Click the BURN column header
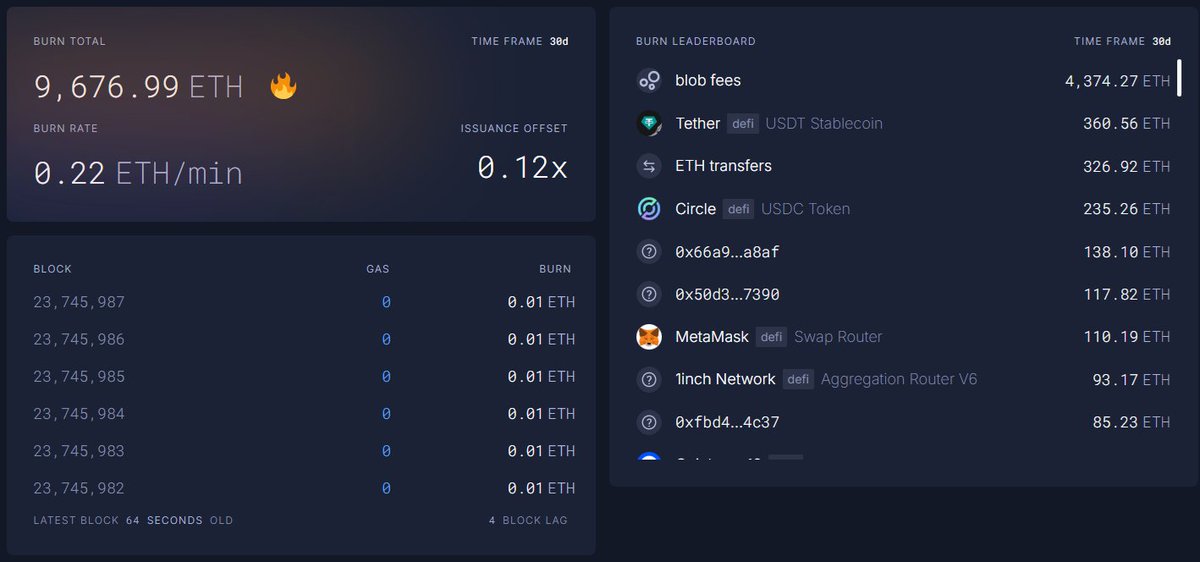The image size is (1200, 562). [555, 269]
